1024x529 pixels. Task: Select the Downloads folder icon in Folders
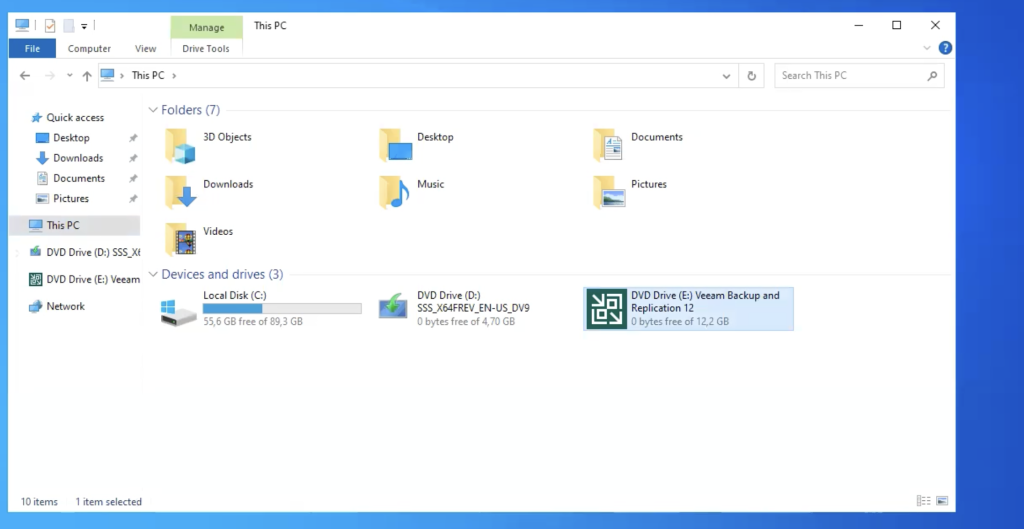180,192
